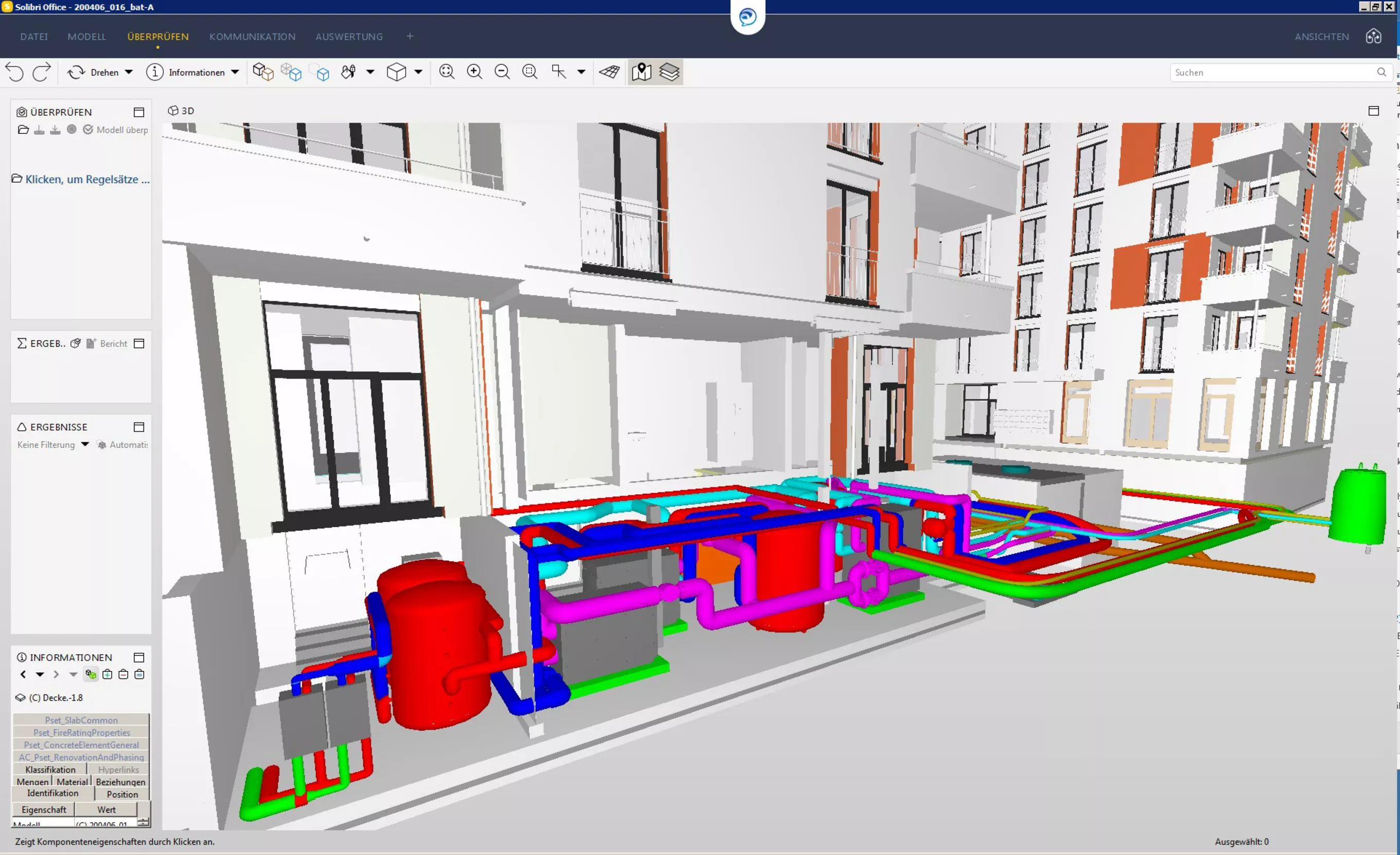Screen dimensions: 1400x855
Task: Open the Drehen mode dropdown
Action: [x=129, y=72]
